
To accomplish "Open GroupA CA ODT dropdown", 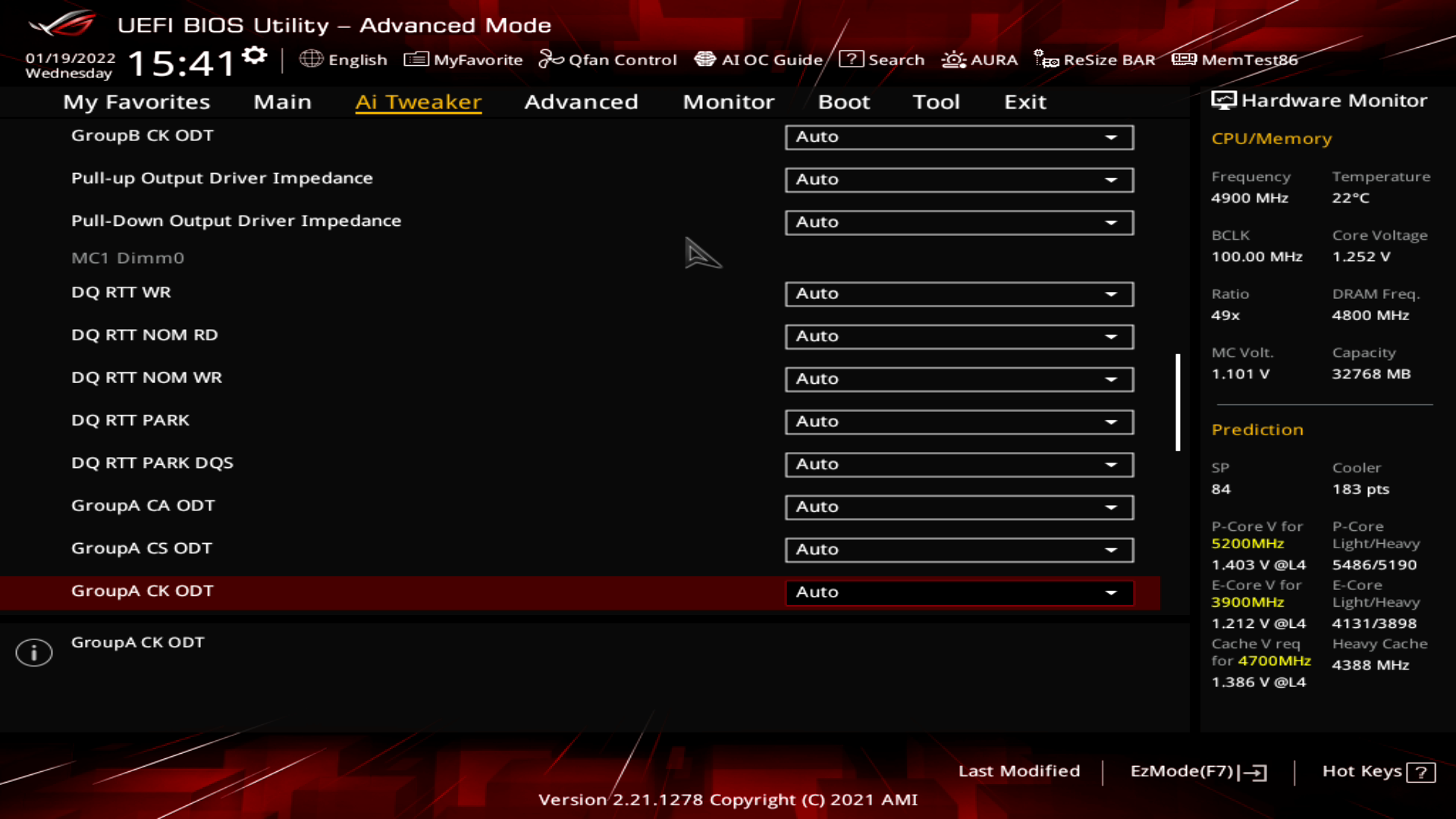I will 1112,506.
